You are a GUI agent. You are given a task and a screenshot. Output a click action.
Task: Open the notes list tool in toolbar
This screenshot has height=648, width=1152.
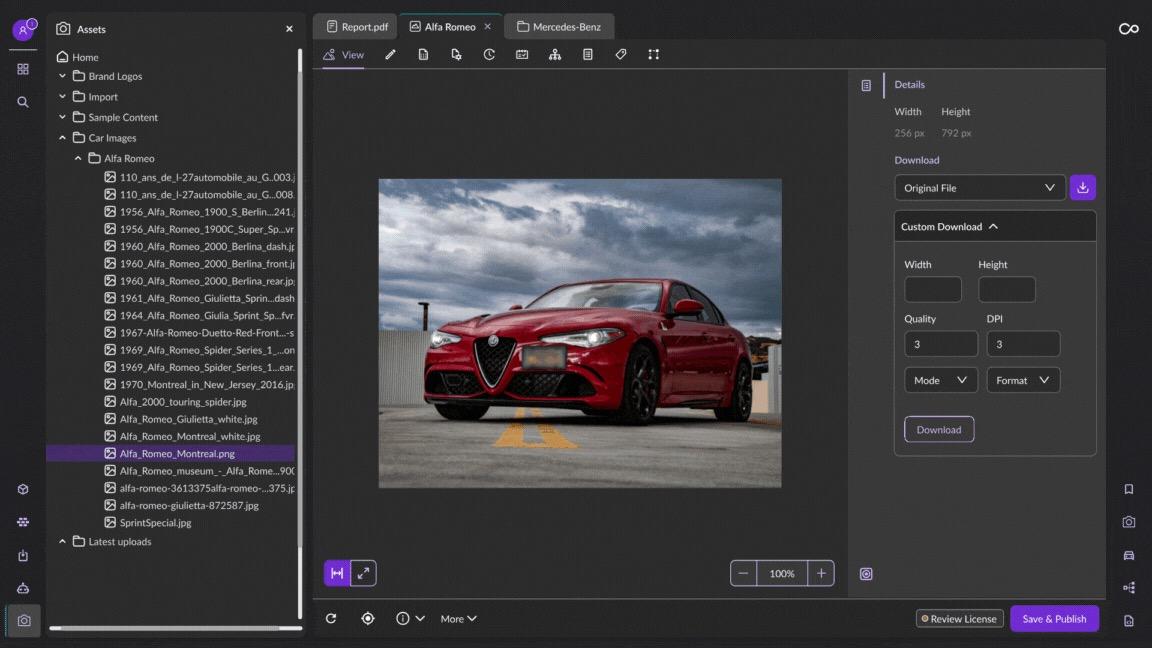[588, 54]
